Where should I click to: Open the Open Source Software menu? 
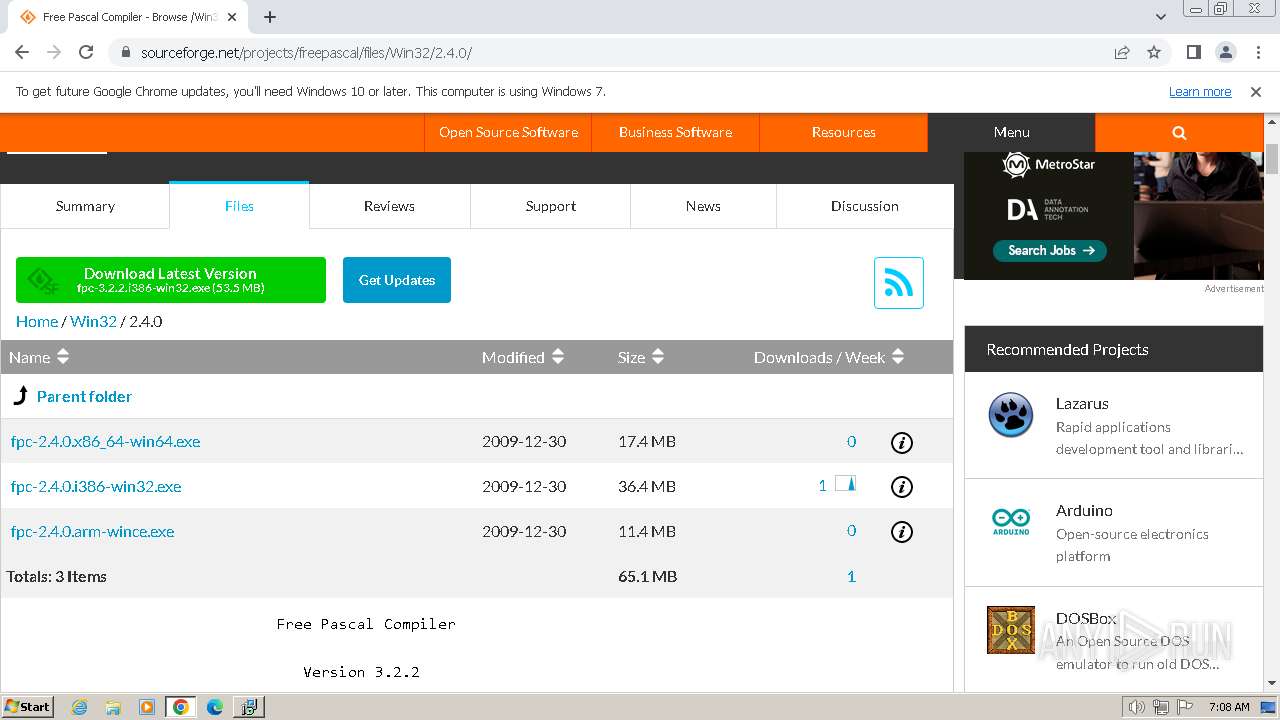[x=508, y=132]
